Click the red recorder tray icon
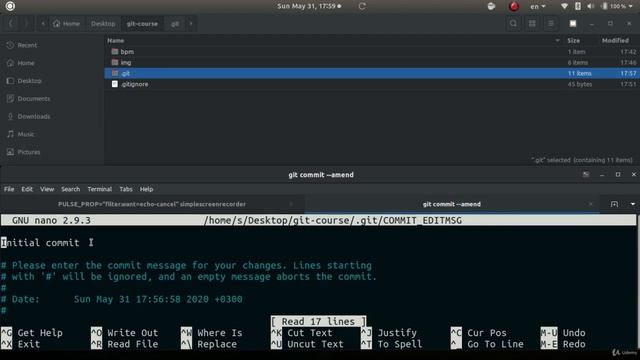 tap(513, 6)
